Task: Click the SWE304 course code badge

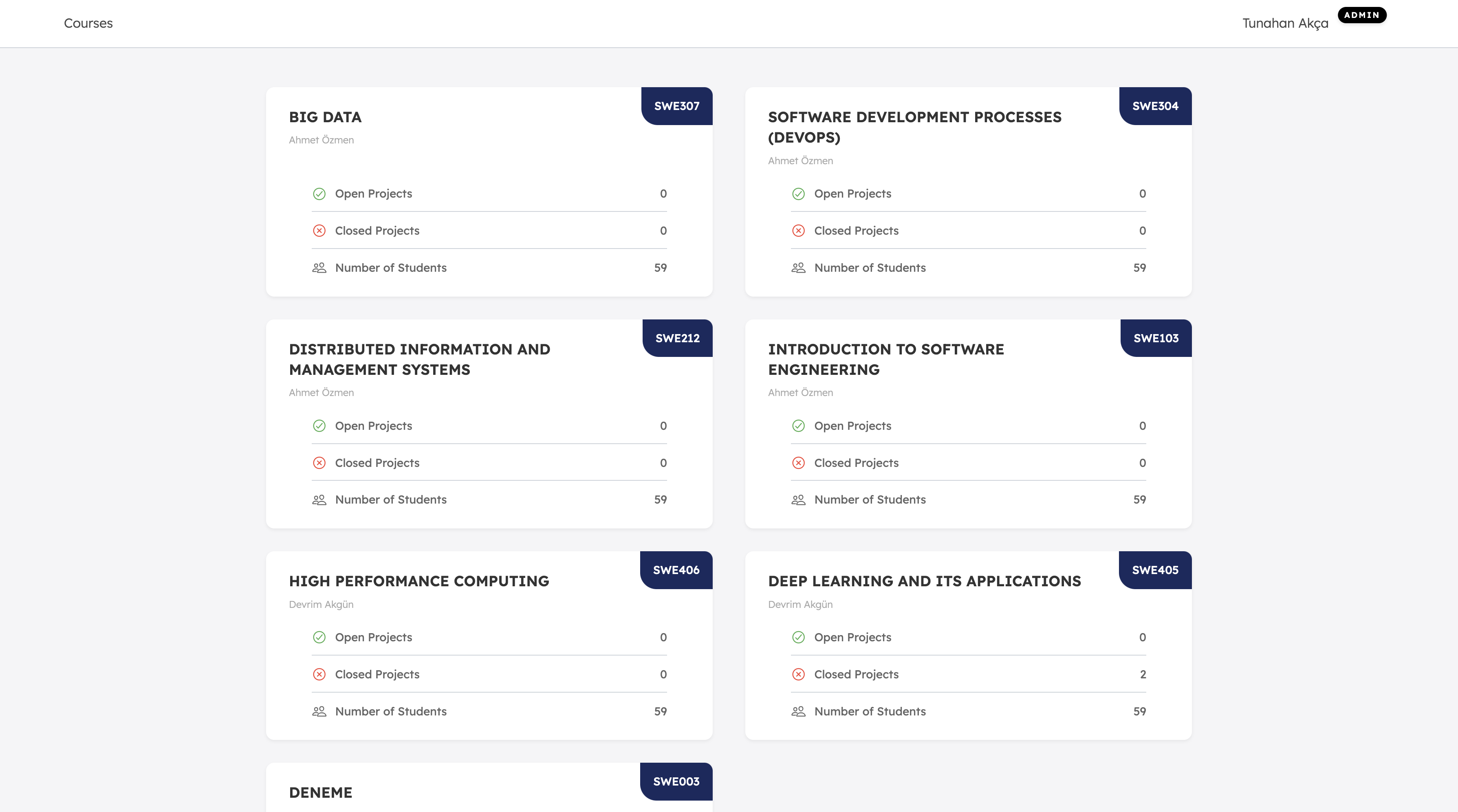Action: pos(1155,106)
